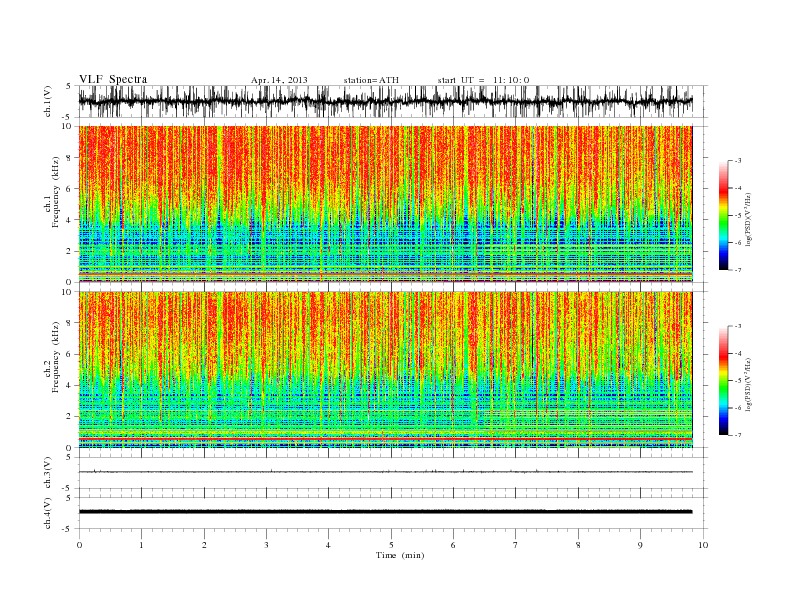Screen dimensions: 792x612
Task: Click the "start UT = 11:10:0" header text
Action: [x=483, y=80]
